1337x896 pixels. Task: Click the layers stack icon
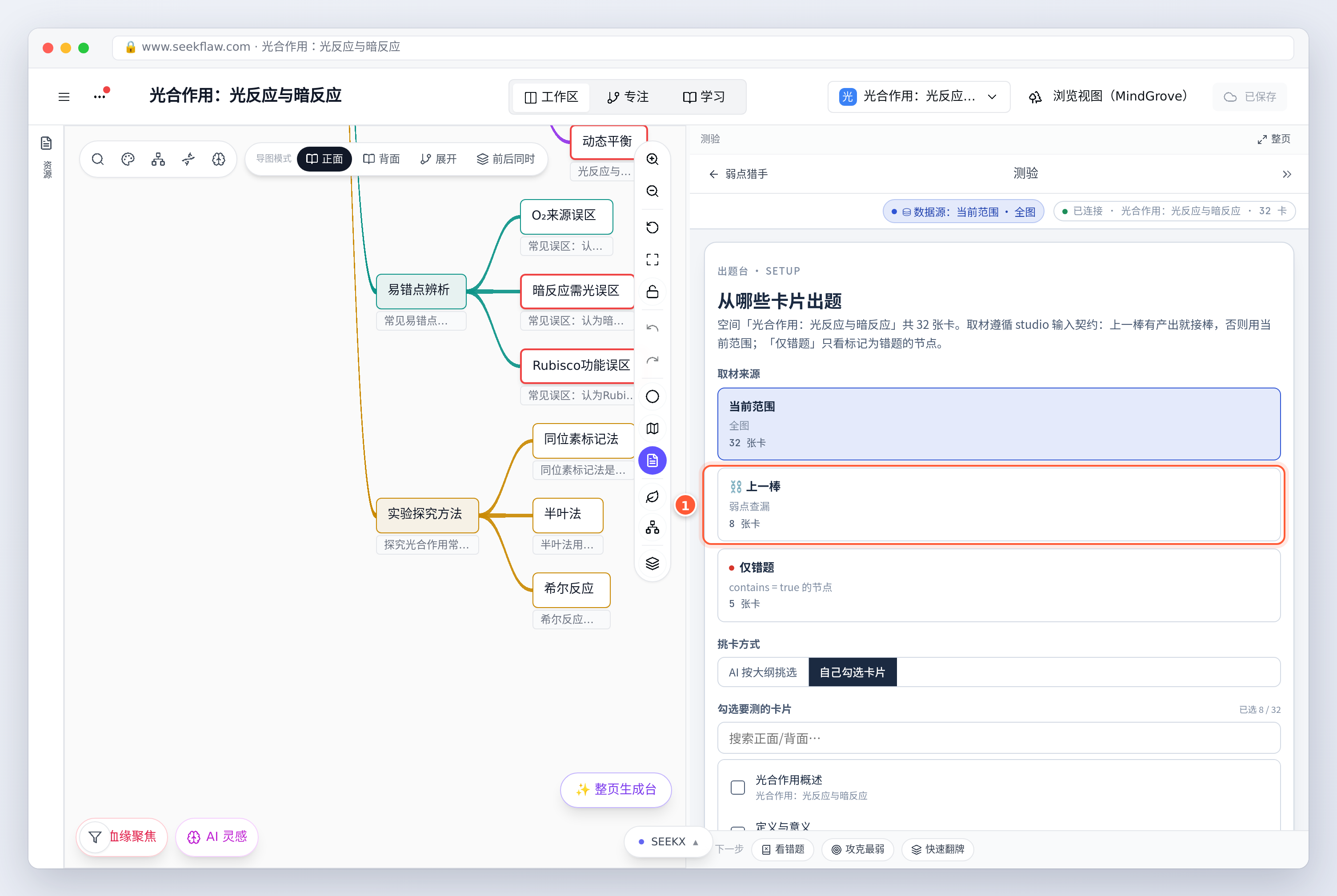click(x=652, y=564)
